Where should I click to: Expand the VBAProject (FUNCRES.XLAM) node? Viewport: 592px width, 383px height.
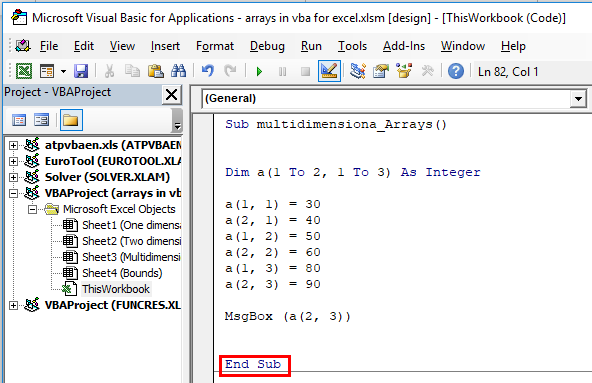[13, 305]
